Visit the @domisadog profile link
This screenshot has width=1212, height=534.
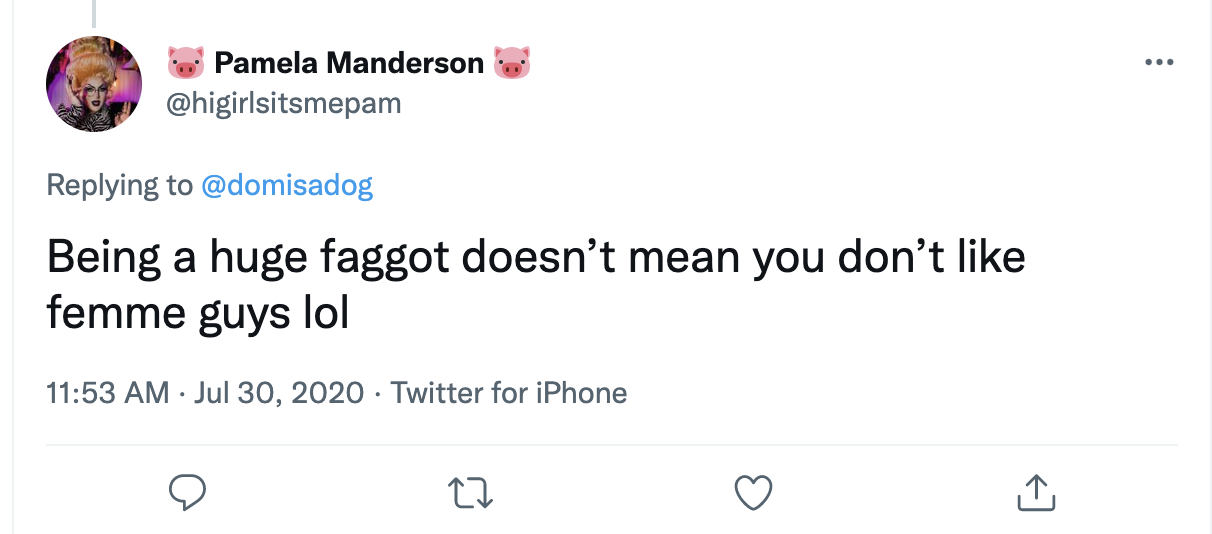pyautogui.click(x=287, y=186)
